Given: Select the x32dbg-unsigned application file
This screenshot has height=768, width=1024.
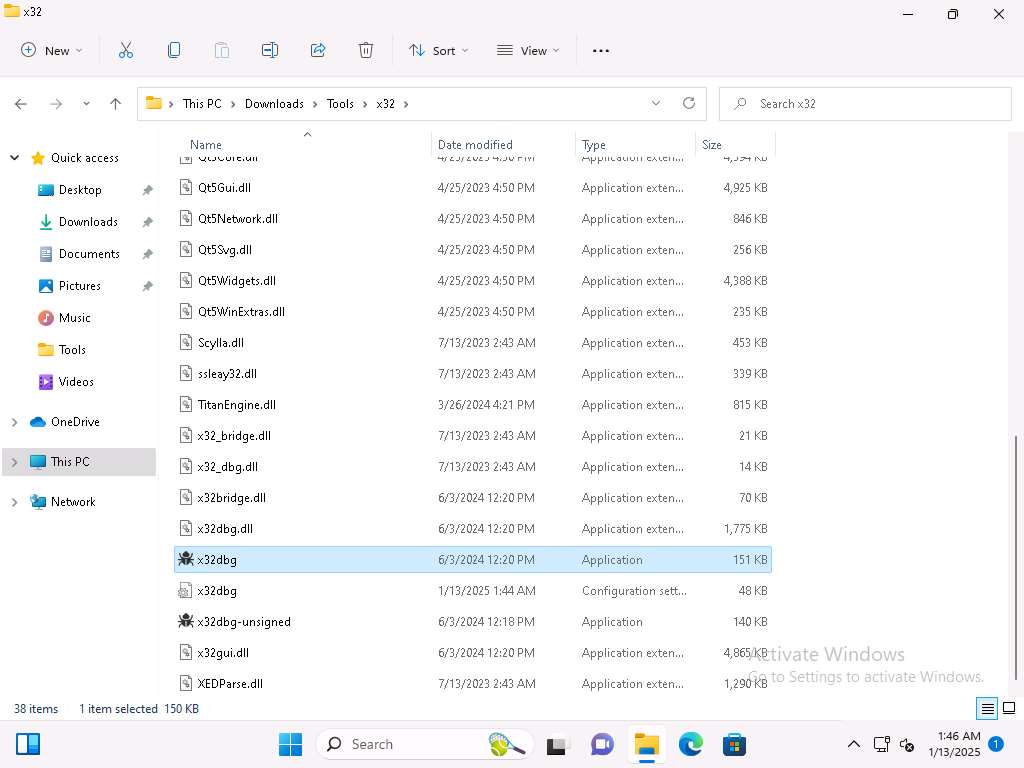Looking at the screenshot, I should pyautogui.click(x=244, y=622).
